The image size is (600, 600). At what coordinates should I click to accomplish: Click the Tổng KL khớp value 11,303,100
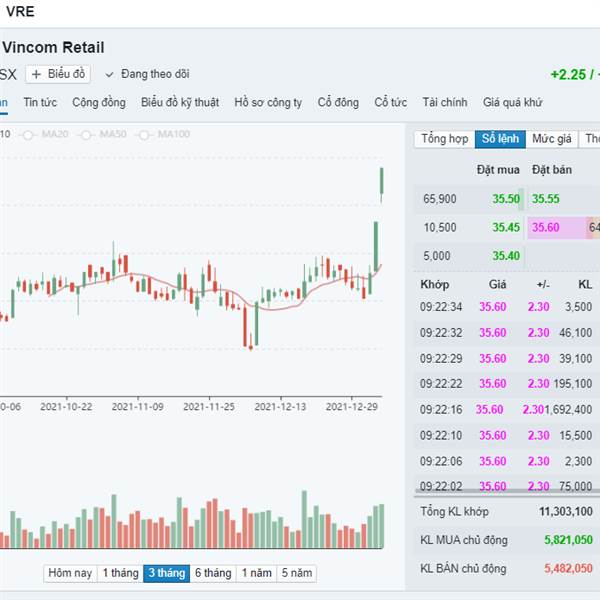[566, 511]
